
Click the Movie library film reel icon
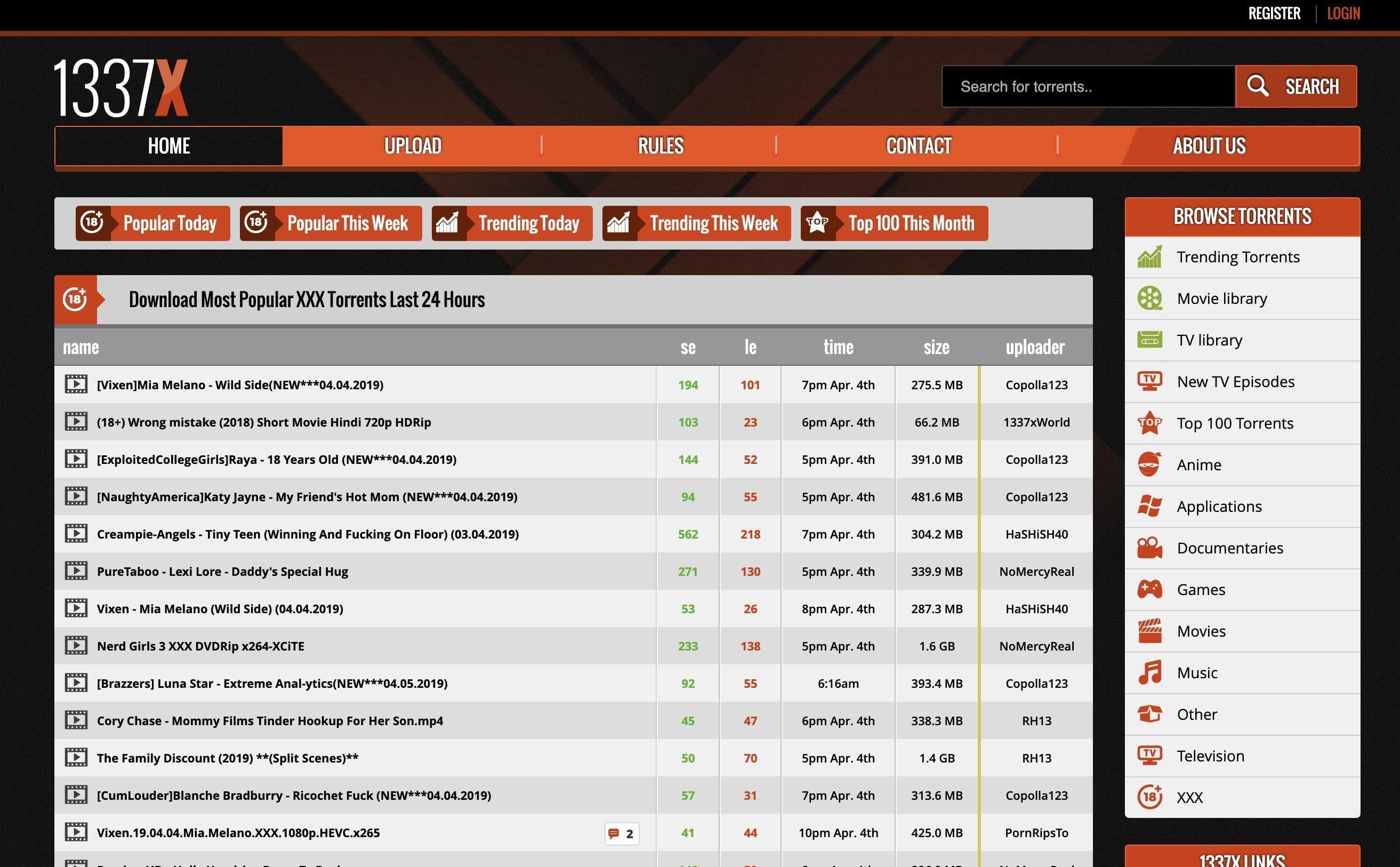point(1149,298)
